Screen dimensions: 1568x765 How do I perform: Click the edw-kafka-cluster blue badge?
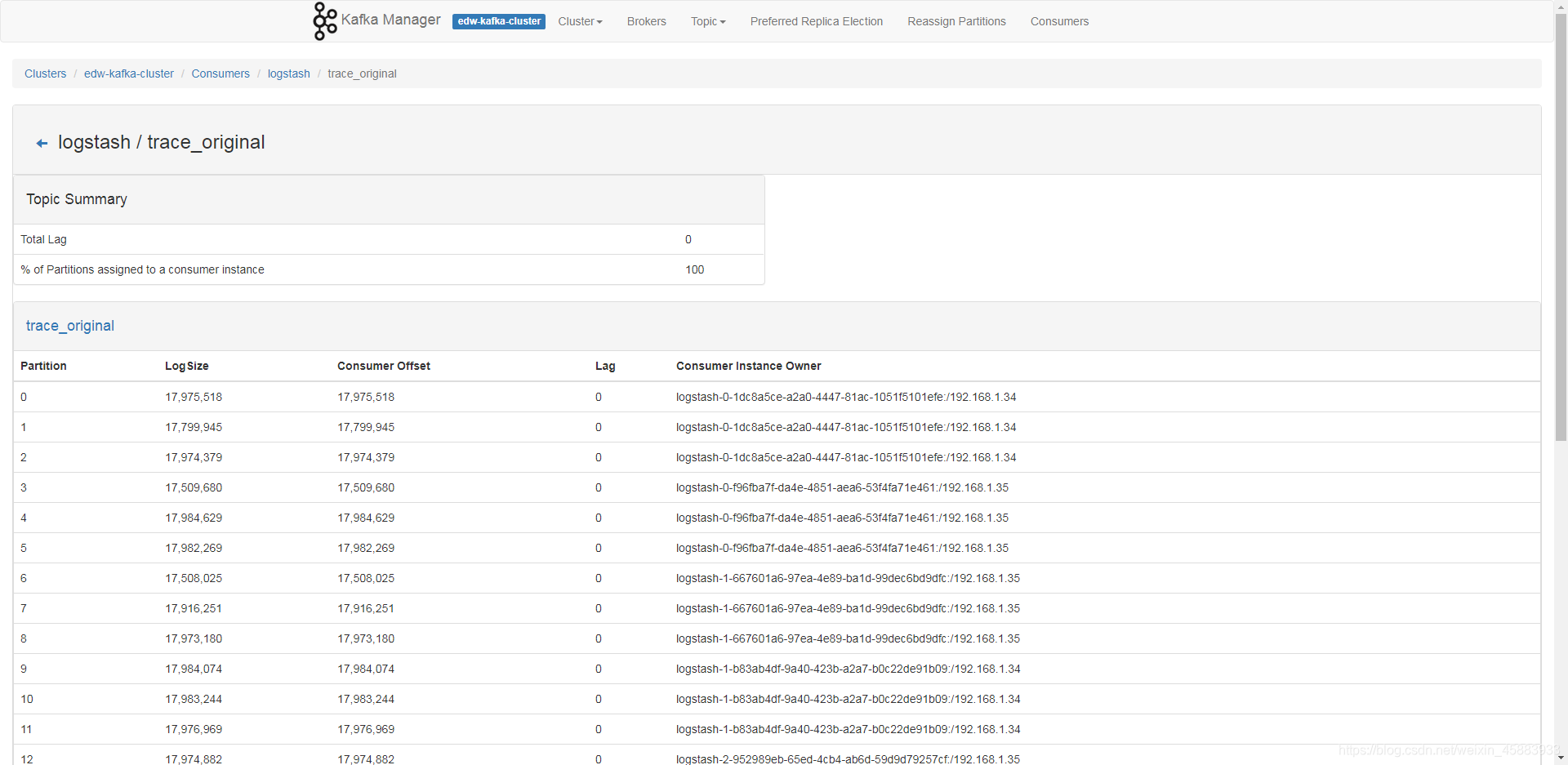(499, 21)
